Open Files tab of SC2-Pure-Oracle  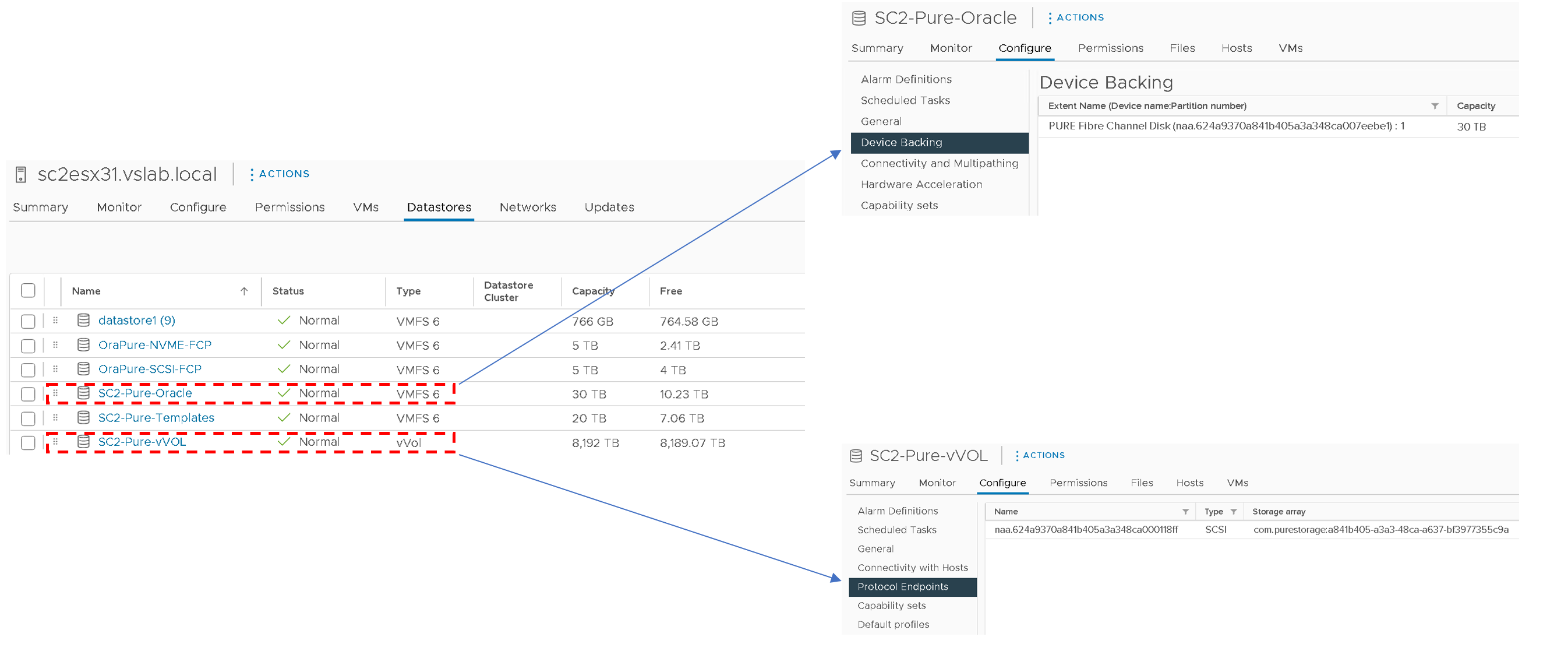[1181, 48]
